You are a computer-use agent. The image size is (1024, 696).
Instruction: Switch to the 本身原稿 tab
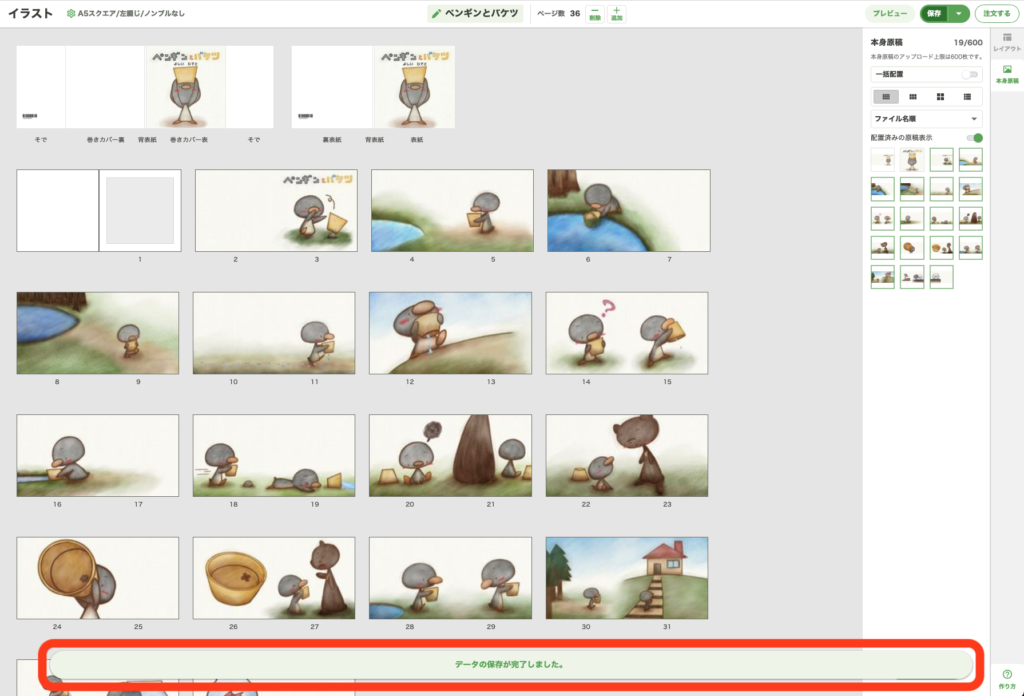coord(1006,73)
